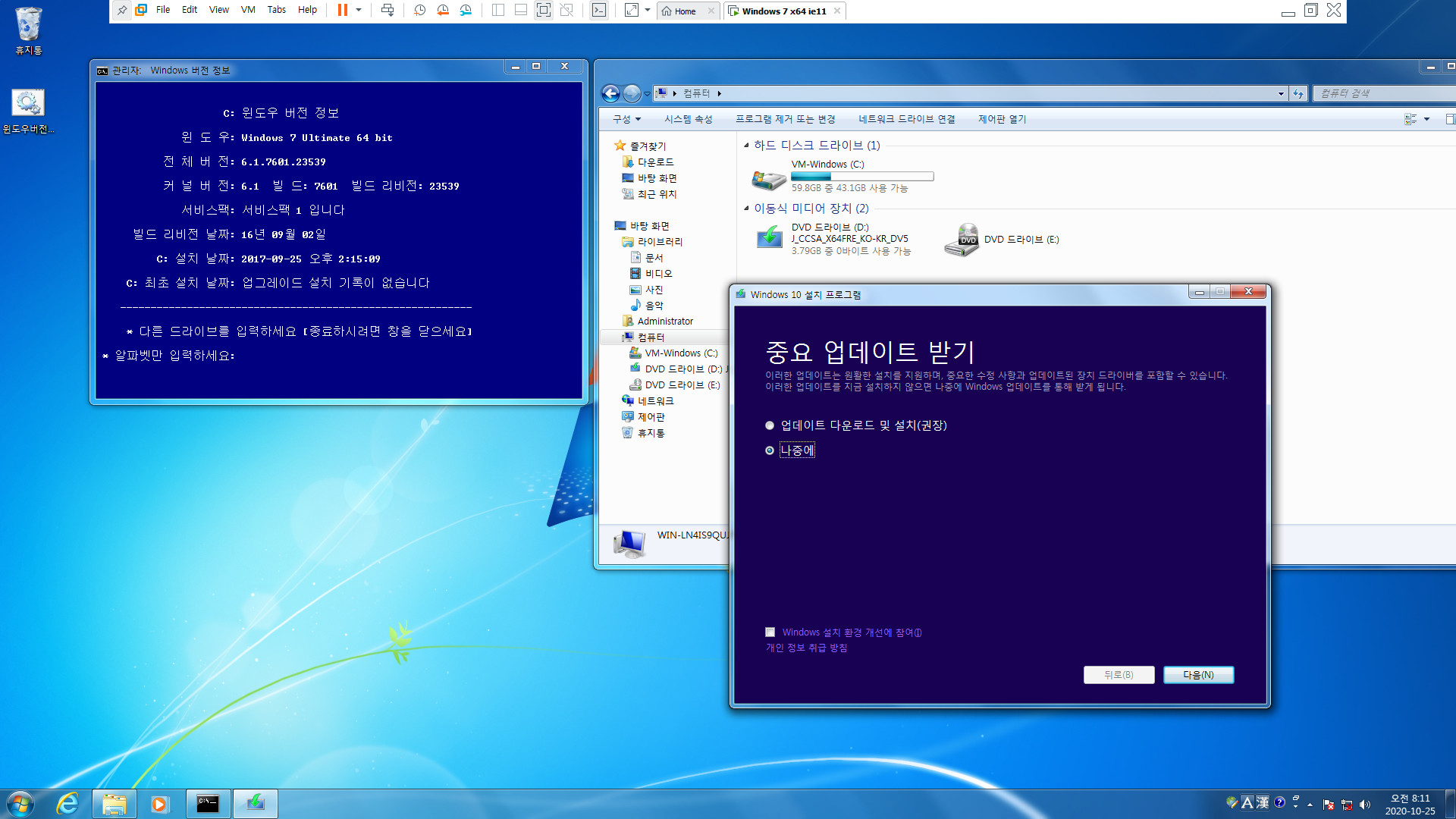
Task: Select '업데이트 다운로드 및 설치(권장)' radio button
Action: 770,425
